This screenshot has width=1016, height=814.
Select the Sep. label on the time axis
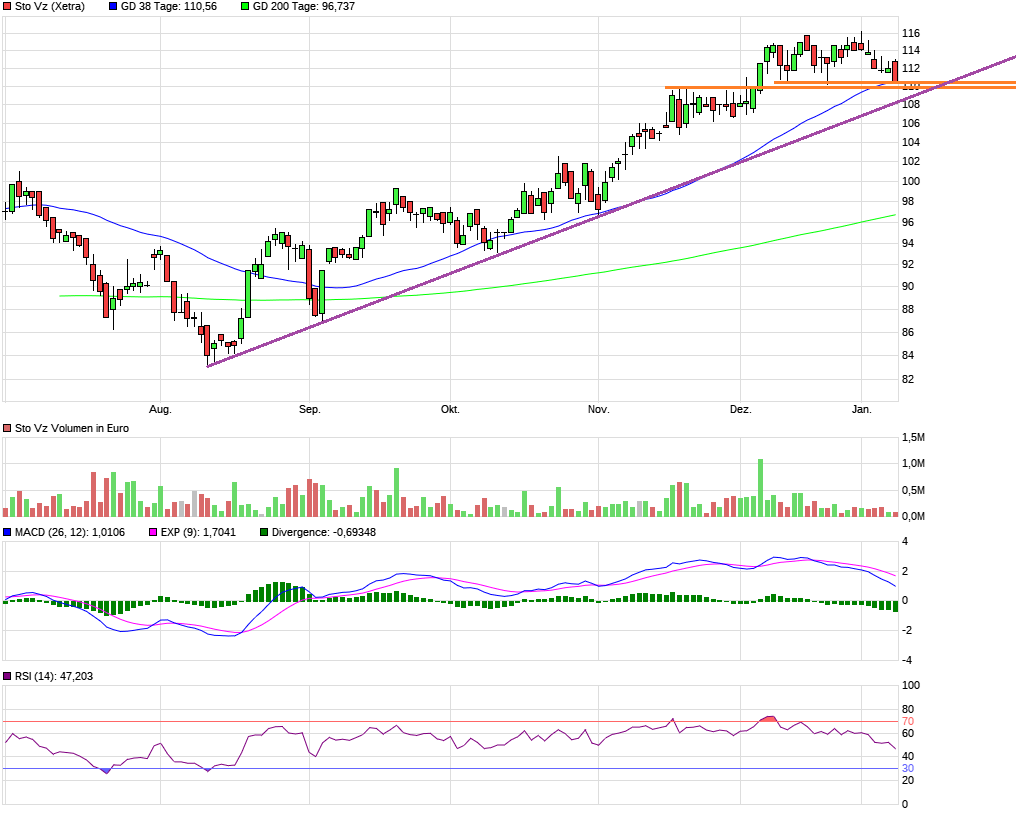coord(309,410)
